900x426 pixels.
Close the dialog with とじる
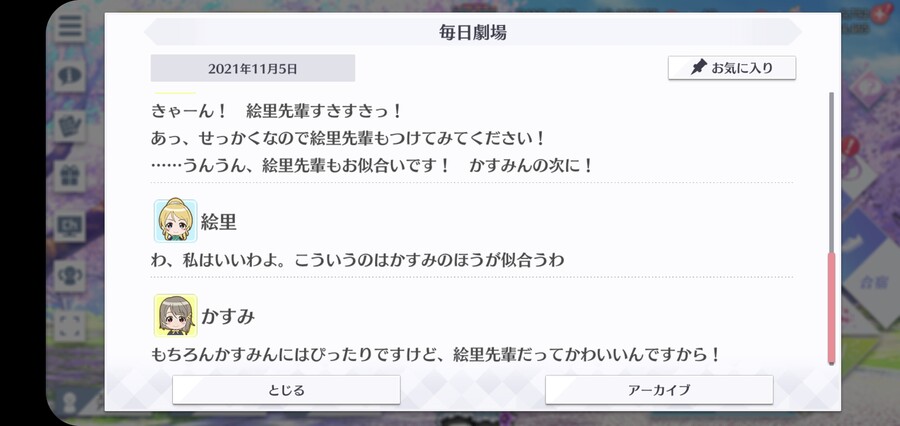pos(286,390)
